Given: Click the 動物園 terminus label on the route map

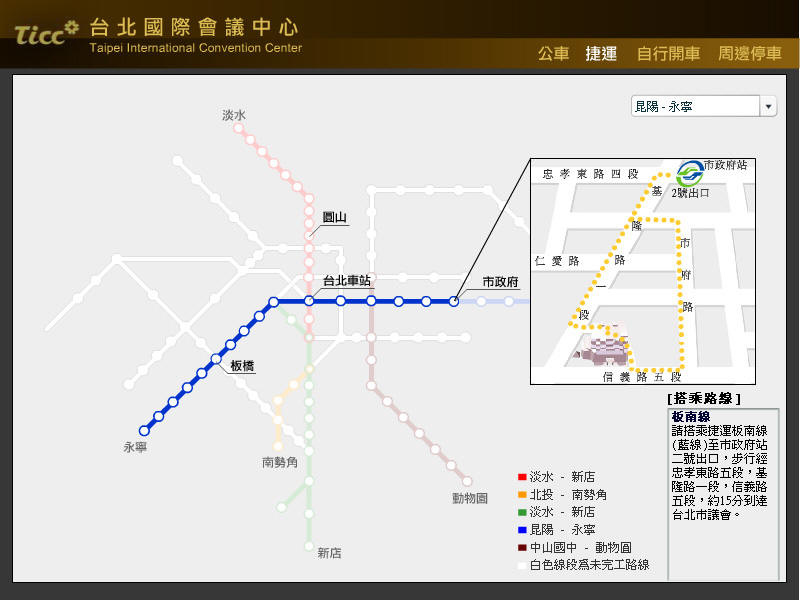Looking at the screenshot, I should pyautogui.click(x=470, y=498).
